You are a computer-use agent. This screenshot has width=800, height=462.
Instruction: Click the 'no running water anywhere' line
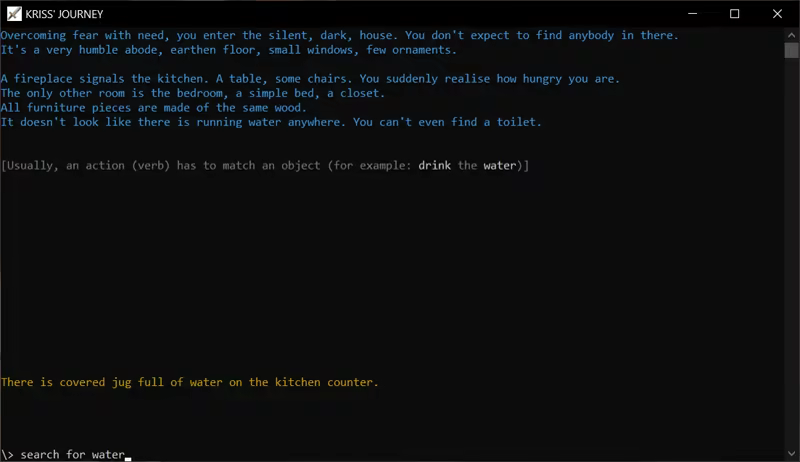point(270,122)
